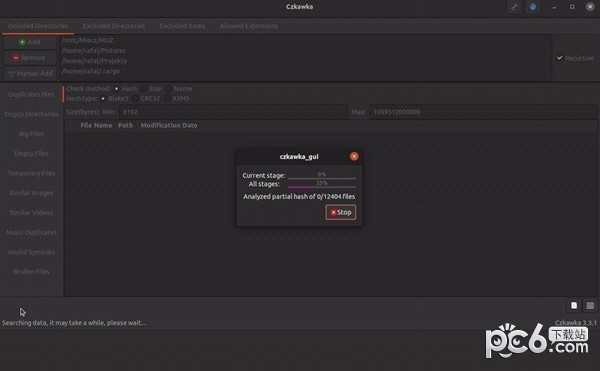Click 'Searching data' status message
Viewport: 600px width, 371px height.
(74, 323)
